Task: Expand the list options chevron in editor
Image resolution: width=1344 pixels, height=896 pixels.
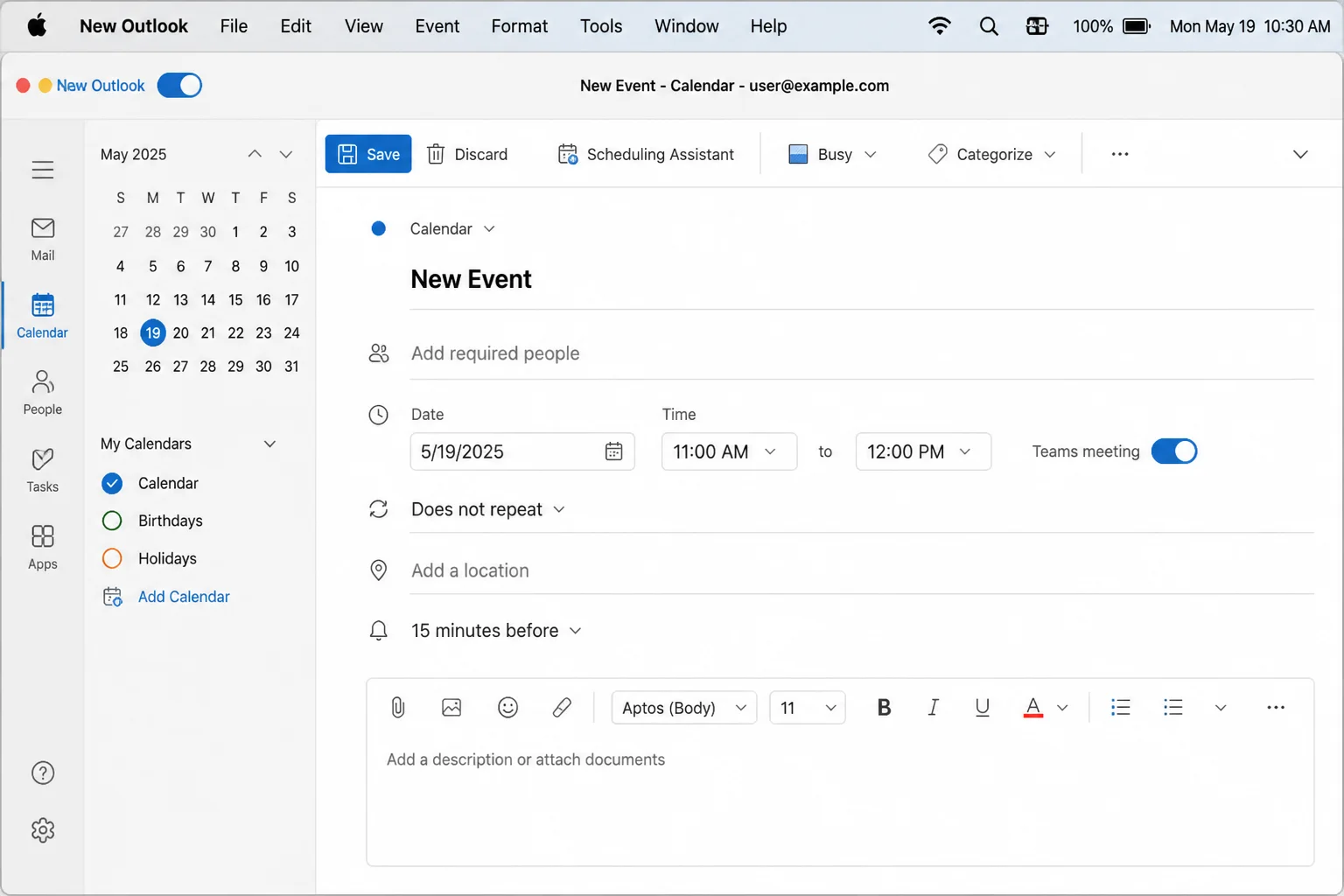Action: 1220,707
